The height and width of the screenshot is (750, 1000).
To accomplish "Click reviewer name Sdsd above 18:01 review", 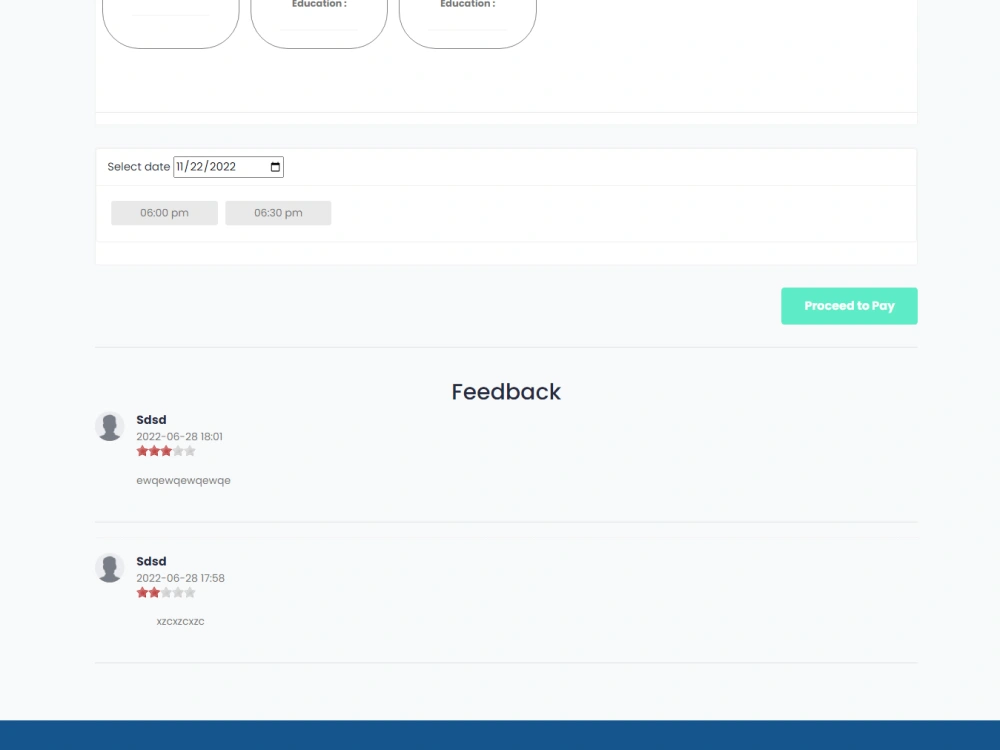I will (x=151, y=420).
